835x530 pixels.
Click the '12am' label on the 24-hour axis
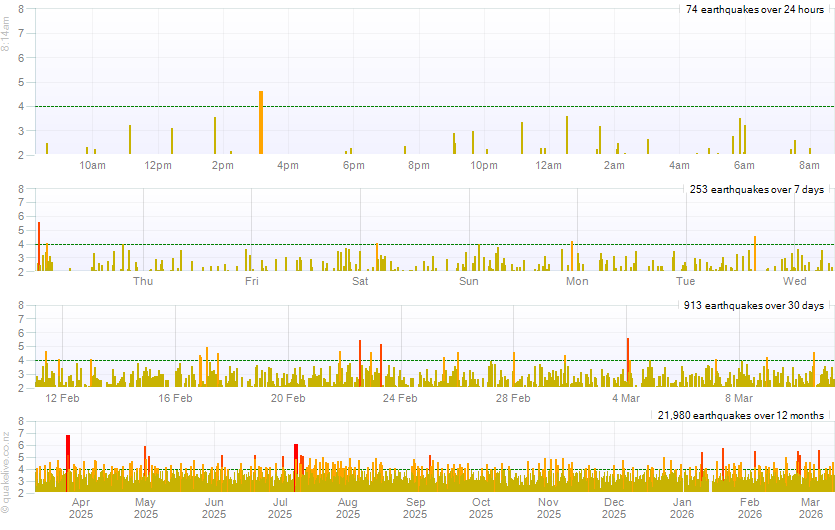548,165
